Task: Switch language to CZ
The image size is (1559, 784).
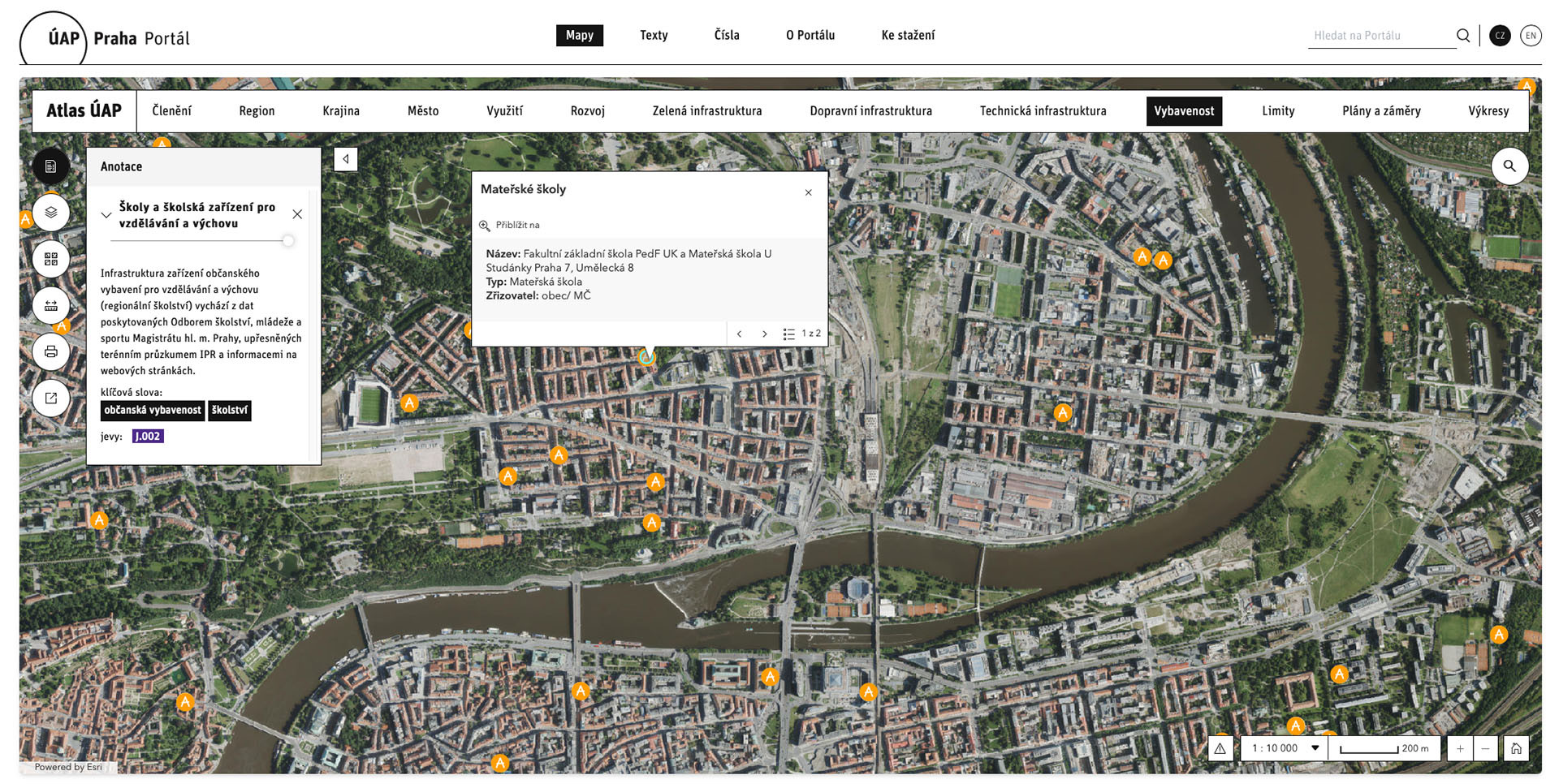Action: coord(1500,36)
